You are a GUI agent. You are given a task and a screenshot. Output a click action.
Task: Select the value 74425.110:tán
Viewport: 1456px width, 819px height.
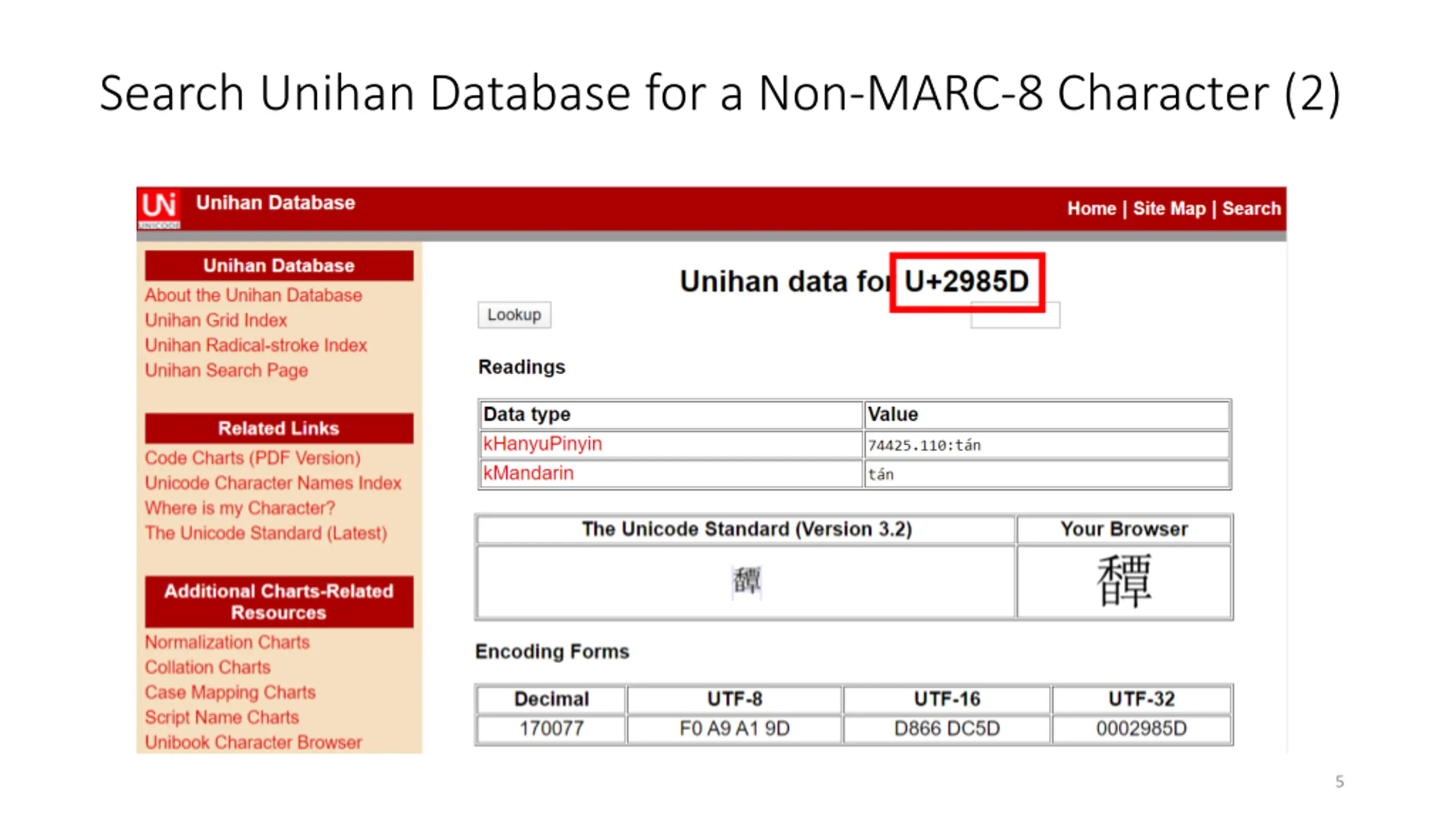click(924, 445)
